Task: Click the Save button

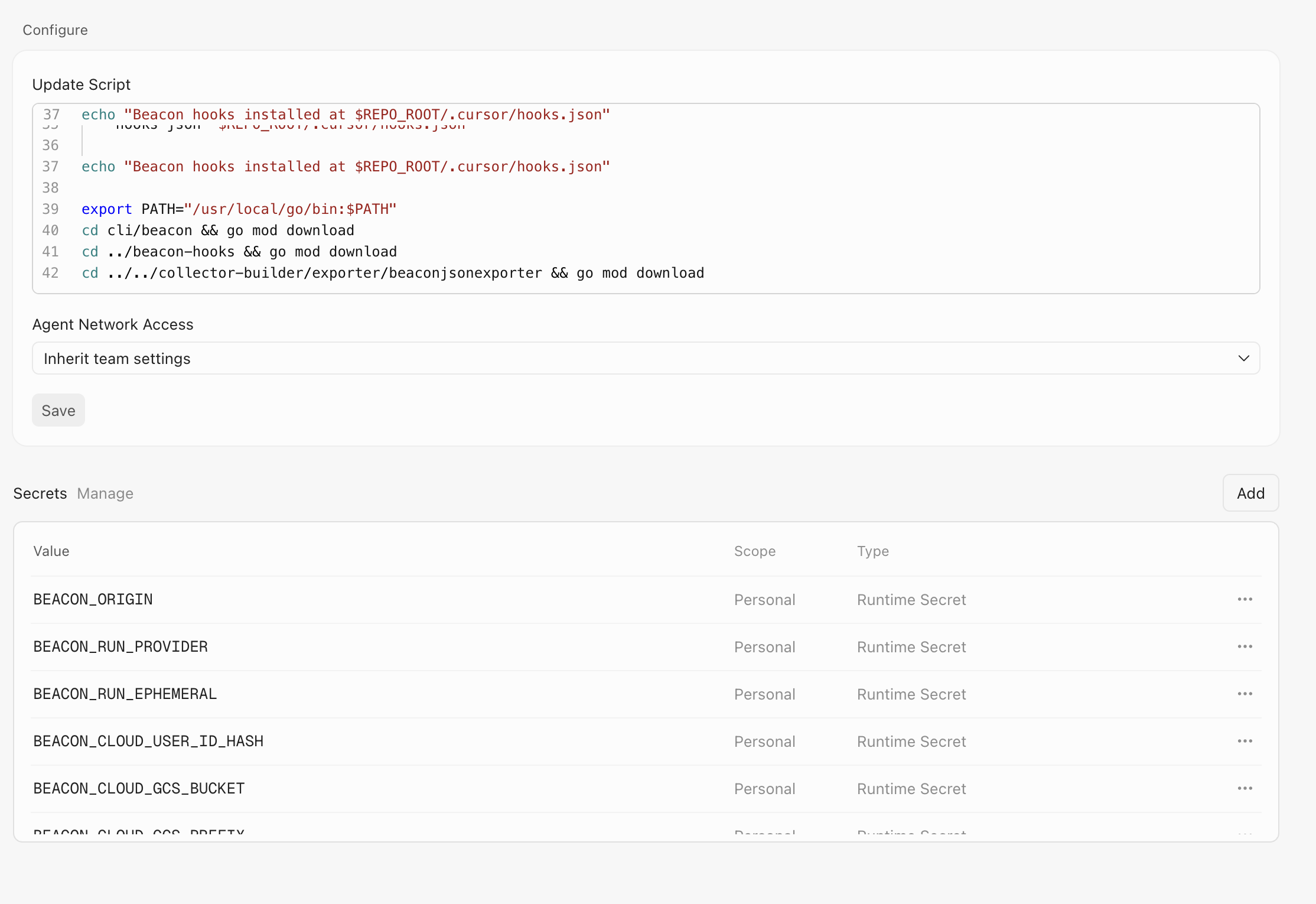Action: [58, 410]
